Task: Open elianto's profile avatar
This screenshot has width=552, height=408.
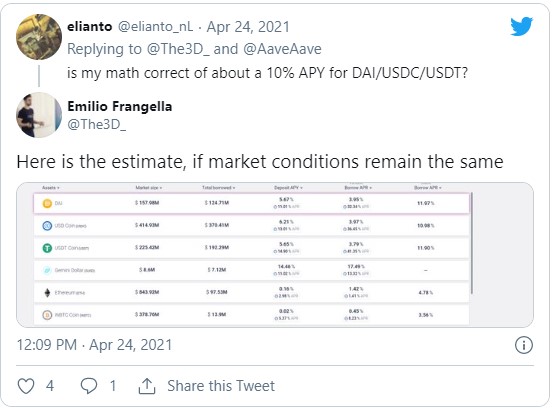Action: pyautogui.click(x=39, y=37)
